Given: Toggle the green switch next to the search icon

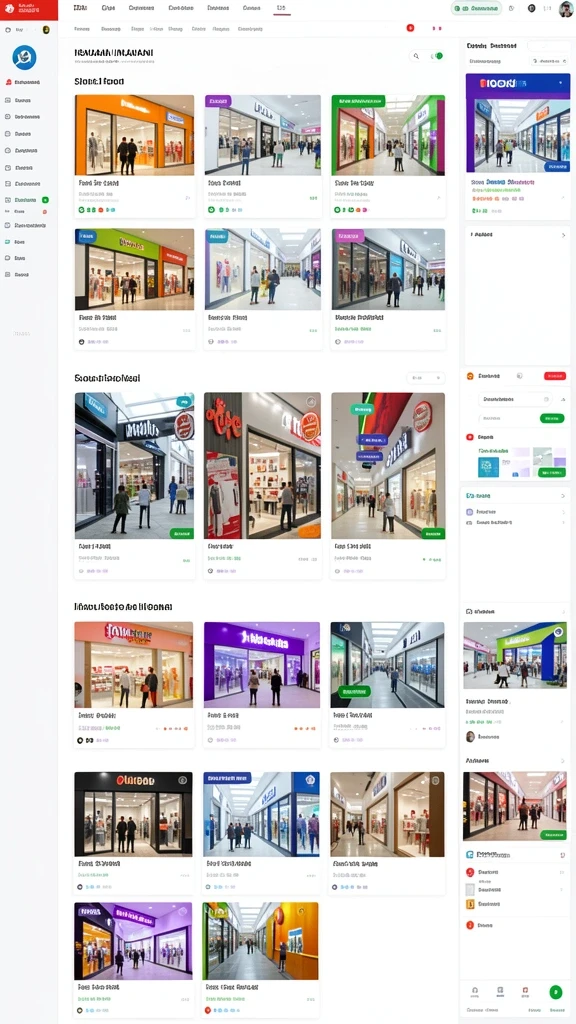Looking at the screenshot, I should (x=436, y=56).
